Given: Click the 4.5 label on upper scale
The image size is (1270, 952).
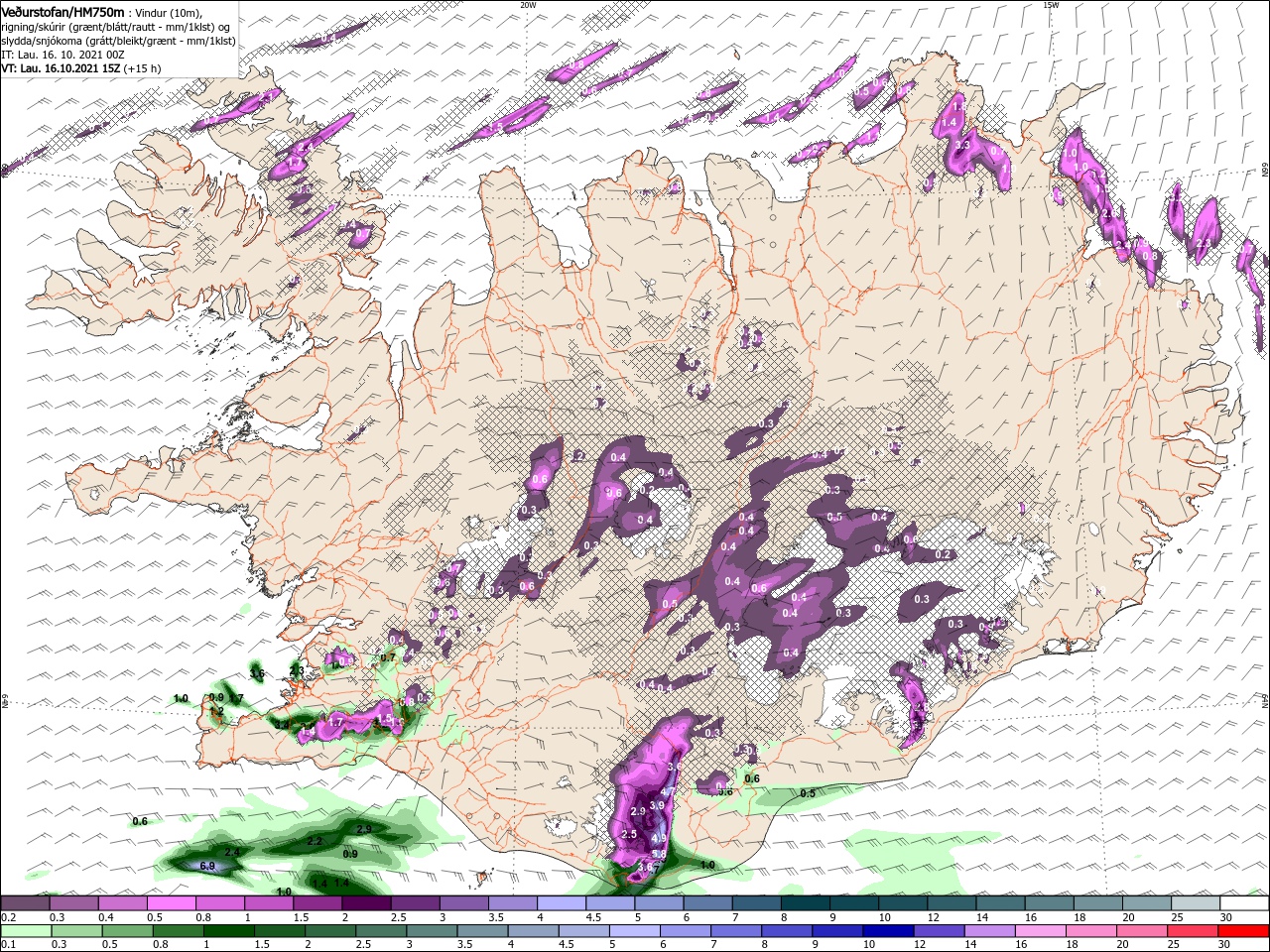Looking at the screenshot, I should 593,917.
